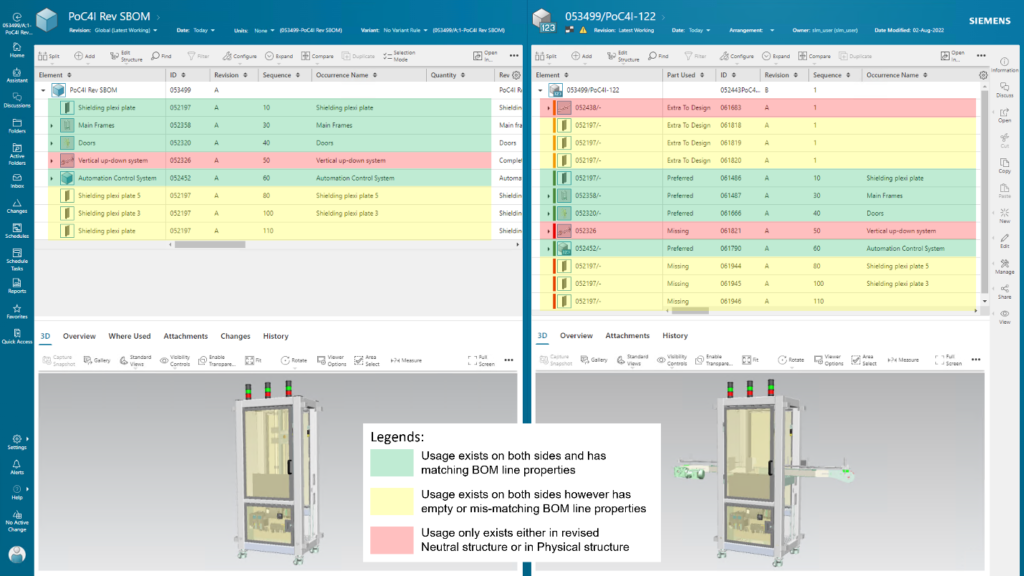This screenshot has width=1024, height=576.
Task: Click Add in the left pane toolbar
Action: pyautogui.click(x=84, y=56)
